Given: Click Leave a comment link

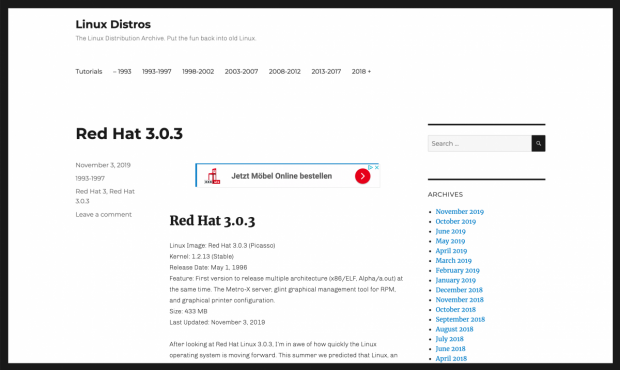Looking at the screenshot, I should click(104, 214).
